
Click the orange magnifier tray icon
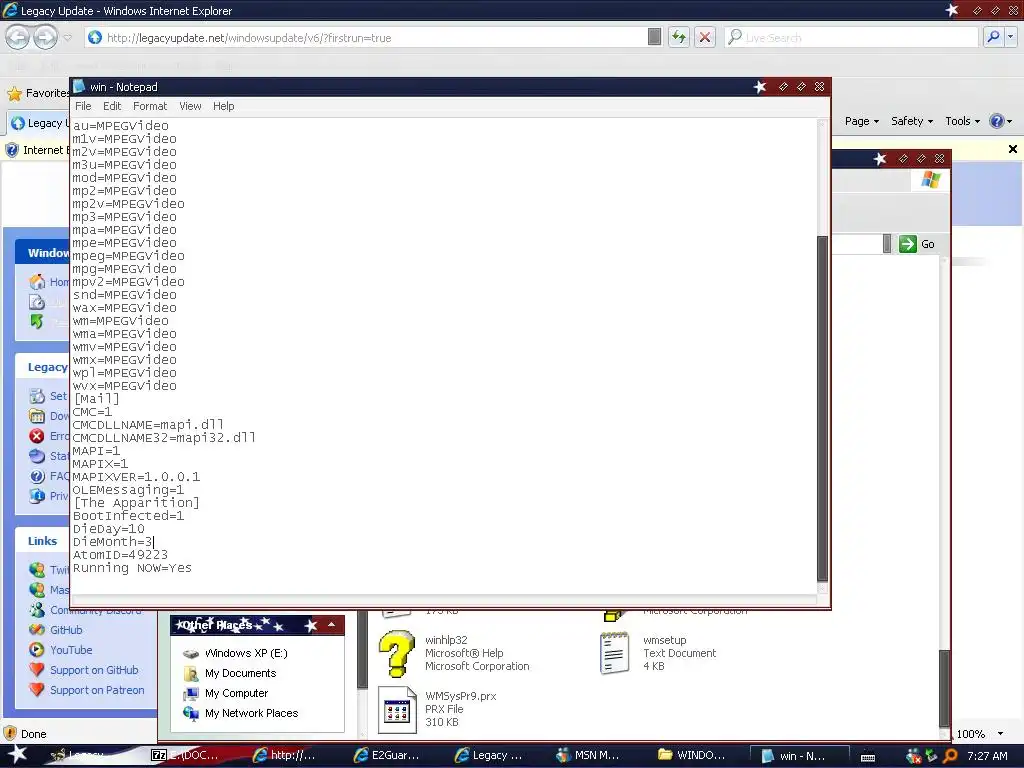(x=950, y=756)
